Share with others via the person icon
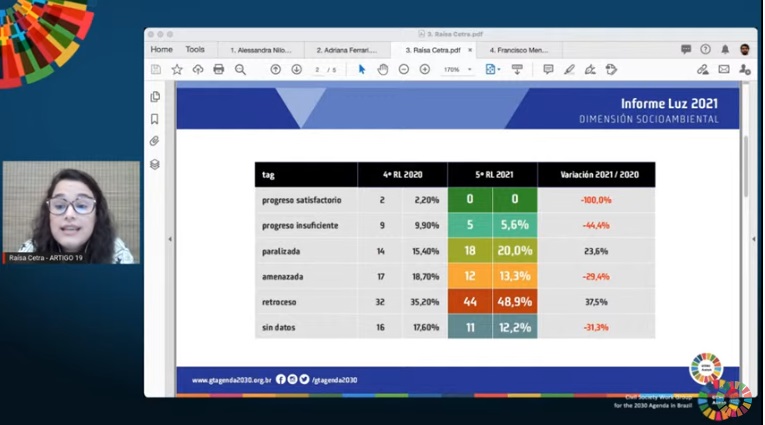 click(745, 69)
